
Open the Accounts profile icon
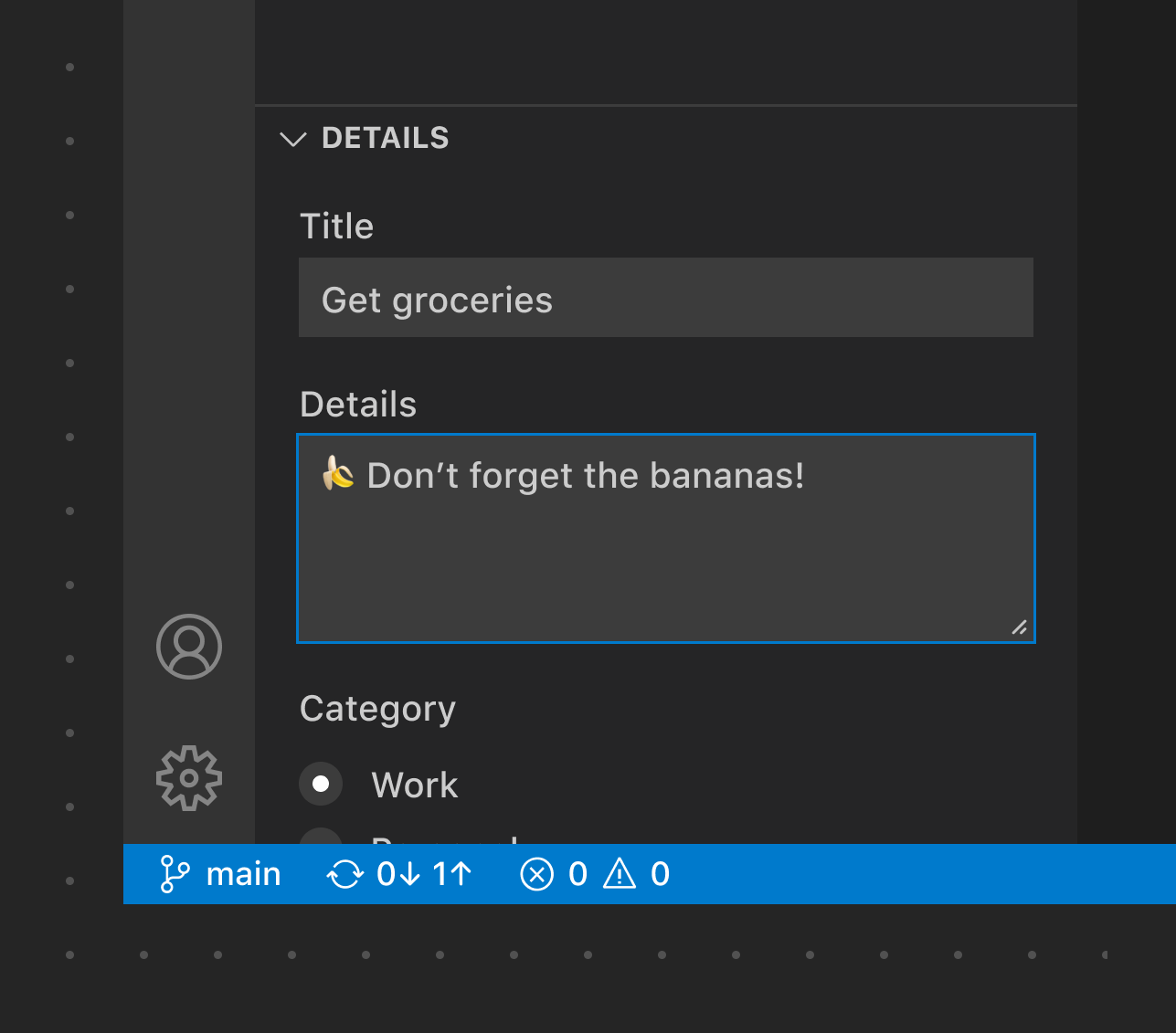coord(189,647)
